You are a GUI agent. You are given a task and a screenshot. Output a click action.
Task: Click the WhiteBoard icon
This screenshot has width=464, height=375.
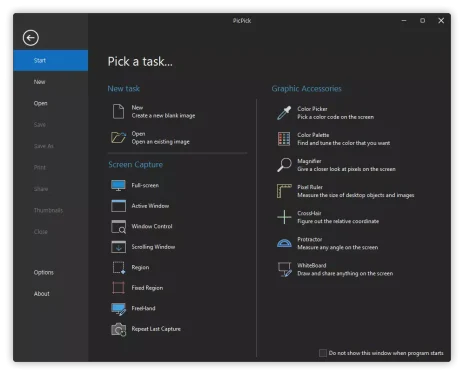pyautogui.click(x=285, y=269)
